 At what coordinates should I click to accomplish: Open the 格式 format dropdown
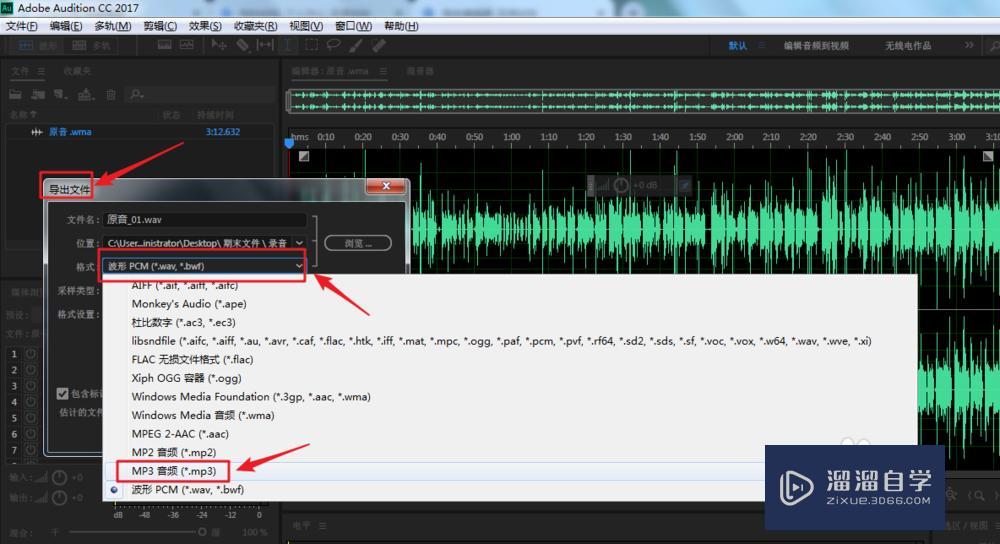[x=204, y=266]
